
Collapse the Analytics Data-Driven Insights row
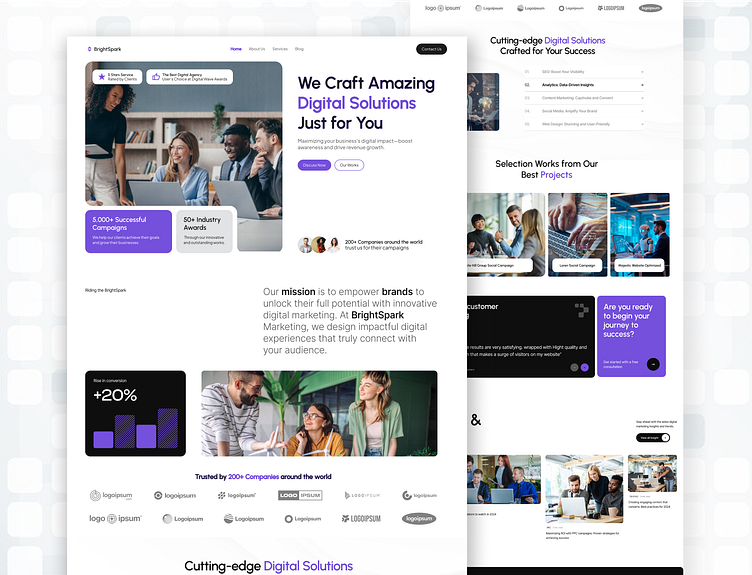pos(584,85)
